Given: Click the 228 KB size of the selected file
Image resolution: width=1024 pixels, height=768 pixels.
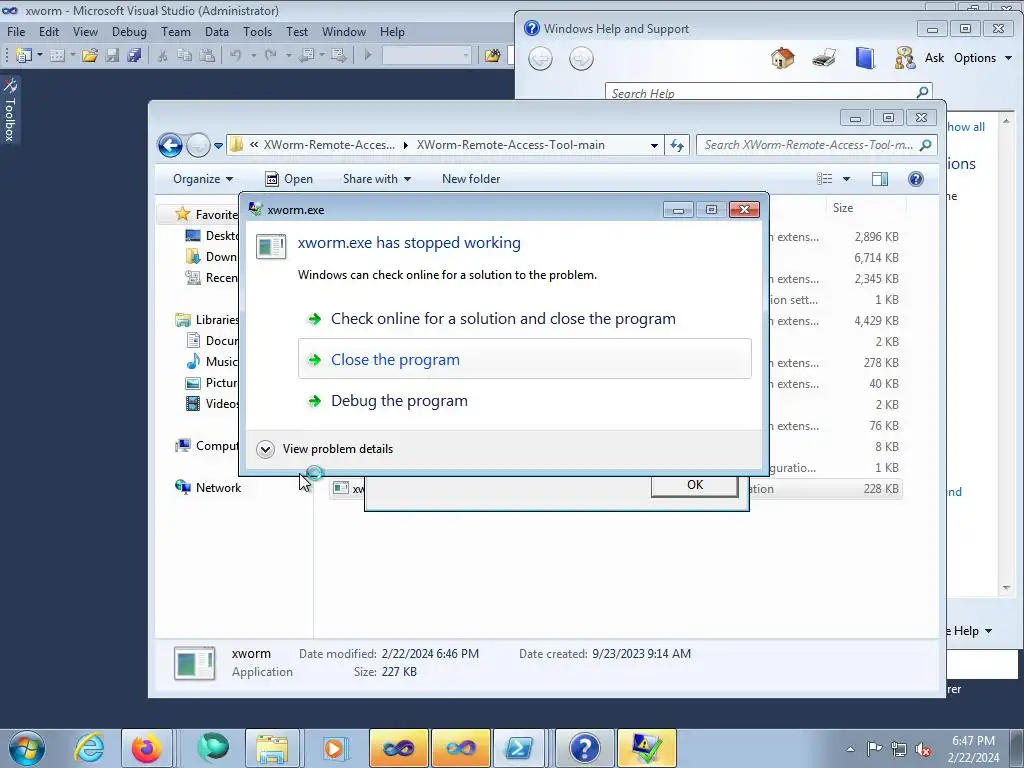Looking at the screenshot, I should tap(880, 488).
